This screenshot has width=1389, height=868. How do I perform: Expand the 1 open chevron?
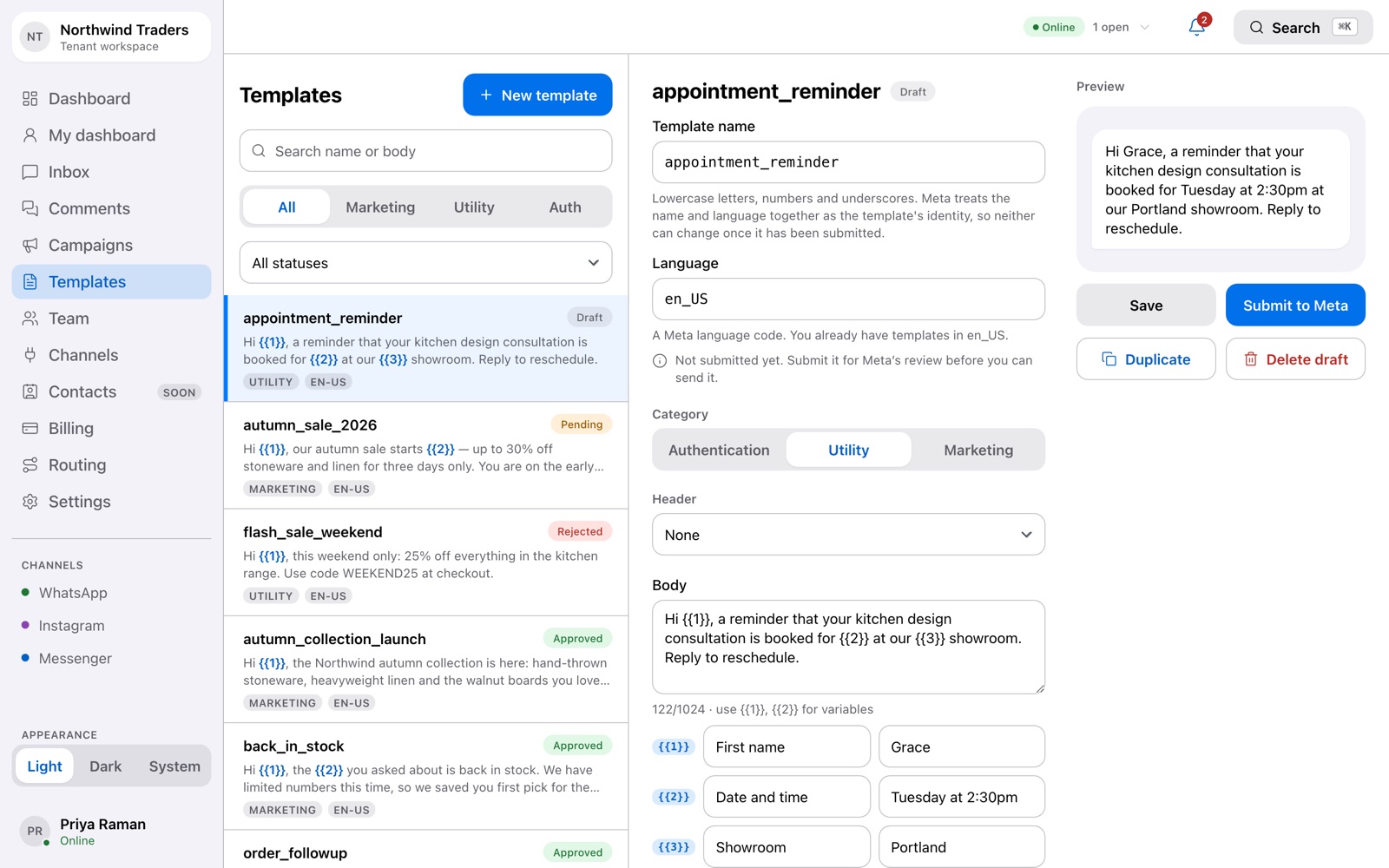click(1145, 28)
